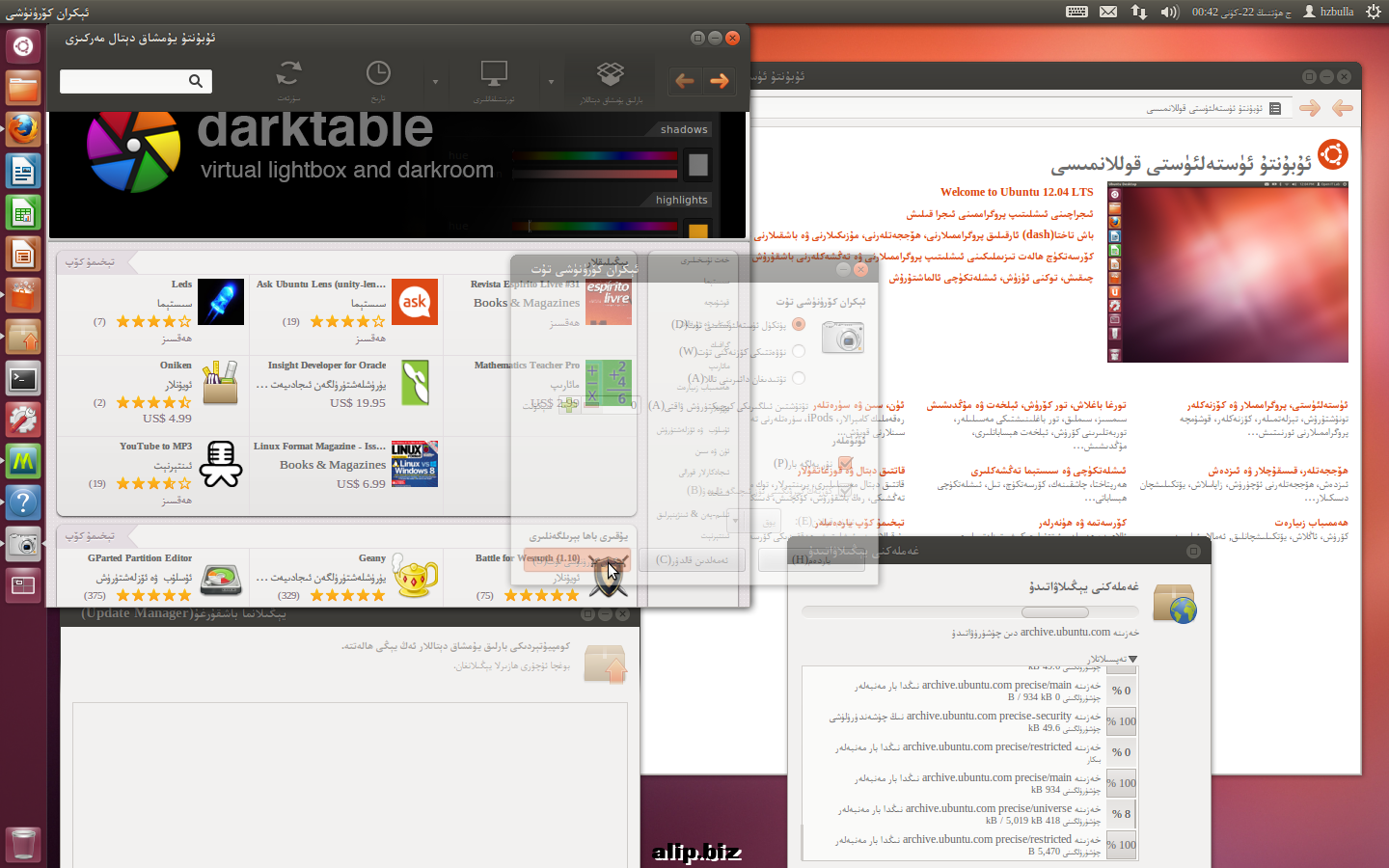Click the sound volume indicator

click(x=1169, y=12)
